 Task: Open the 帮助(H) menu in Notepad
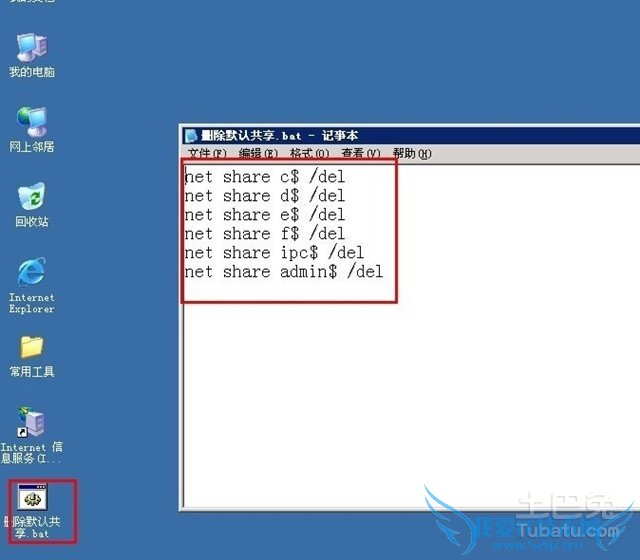click(412, 154)
